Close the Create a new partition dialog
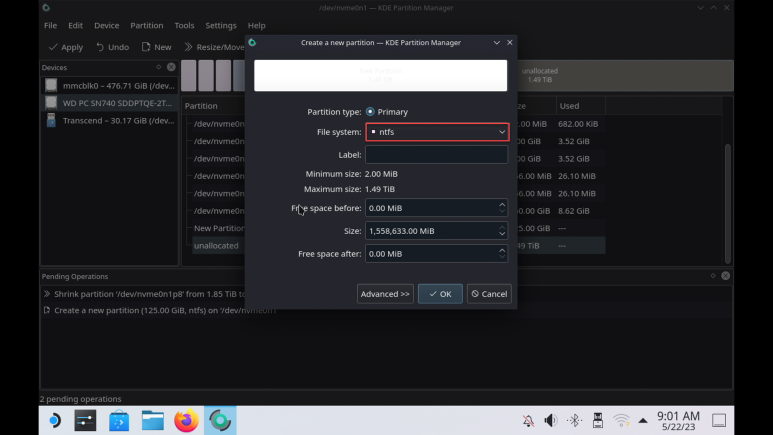 pos(510,42)
